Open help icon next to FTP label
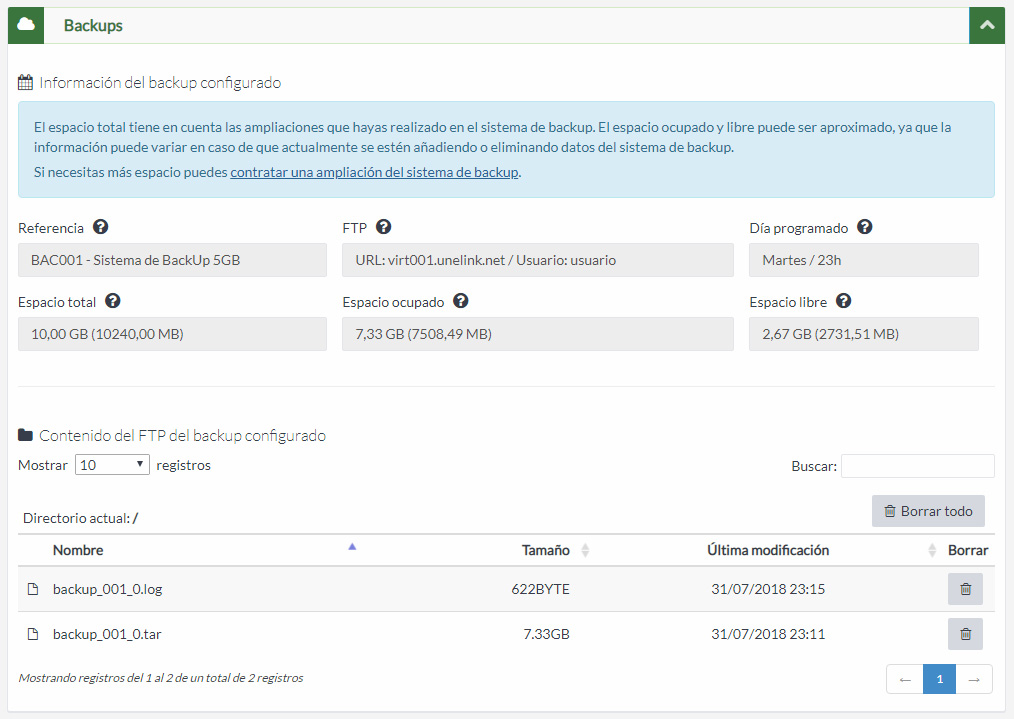1014x719 pixels. click(x=383, y=227)
